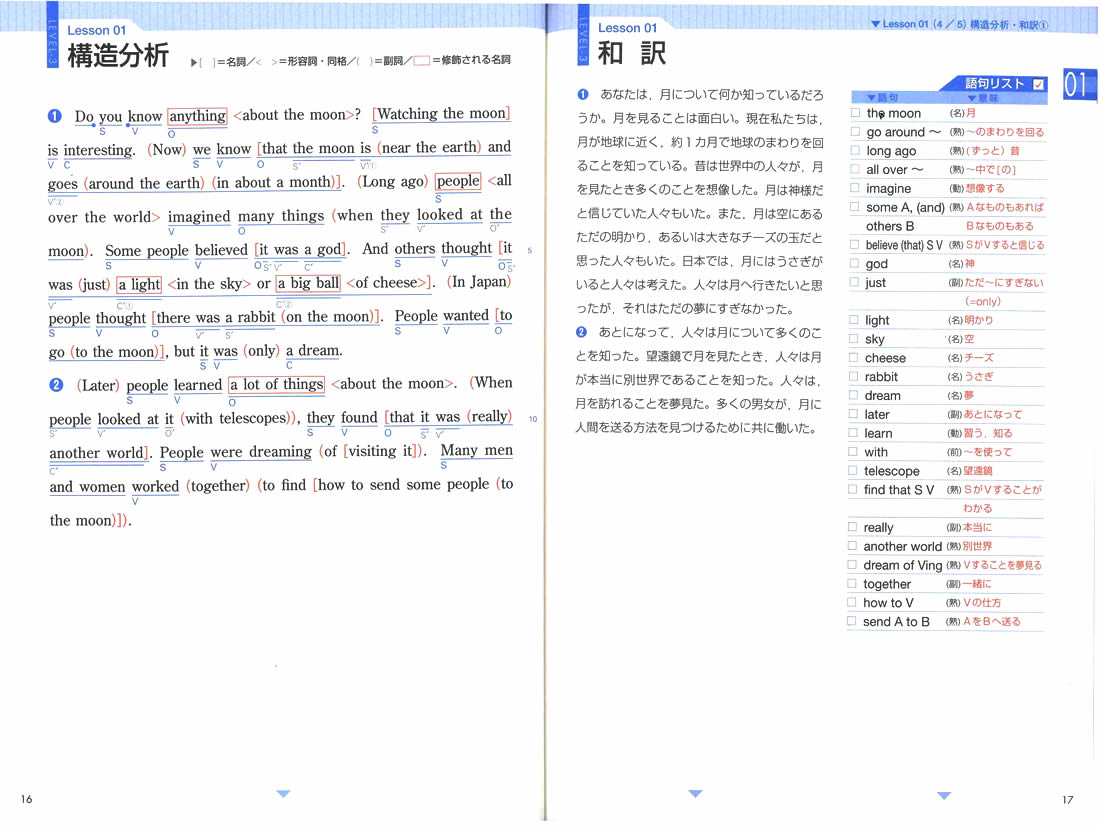Open the '▼語句' column header

pyautogui.click(x=883, y=98)
